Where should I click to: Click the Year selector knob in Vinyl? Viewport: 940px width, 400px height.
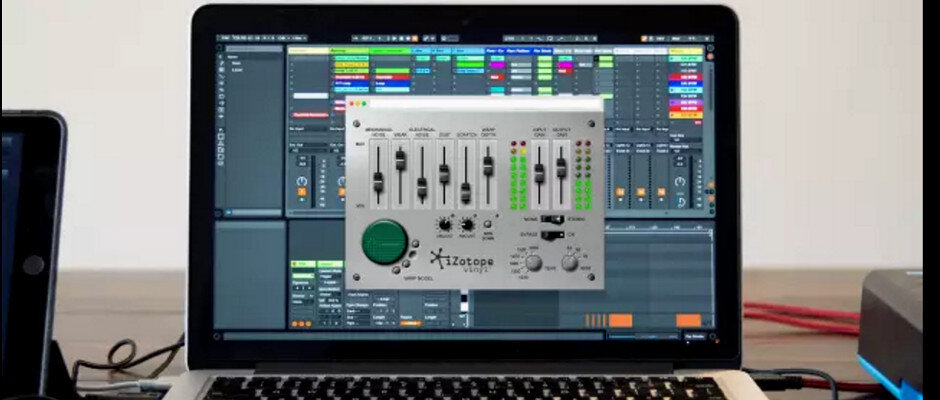pyautogui.click(x=533, y=262)
